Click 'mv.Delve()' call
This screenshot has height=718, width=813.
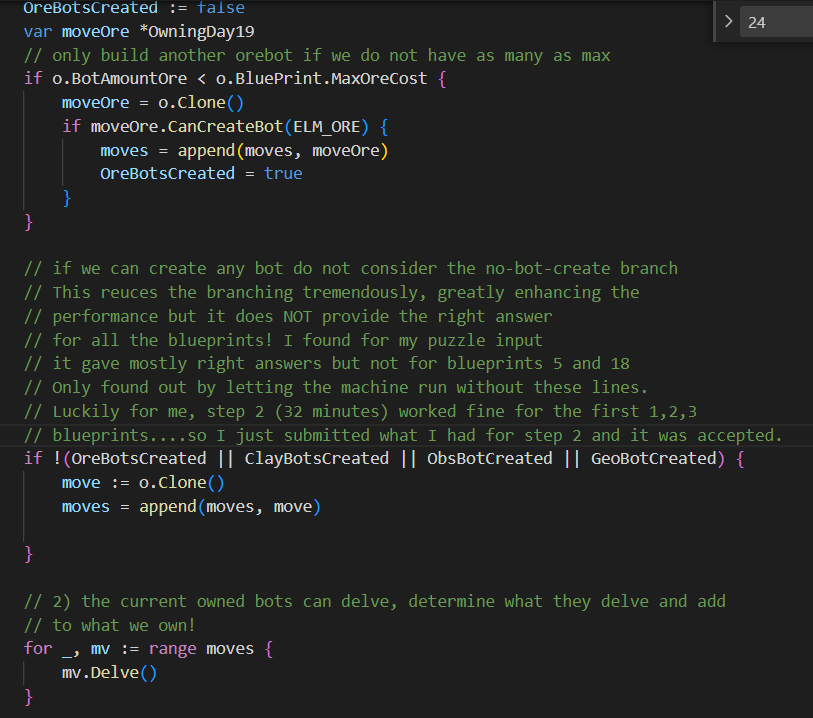tap(109, 672)
